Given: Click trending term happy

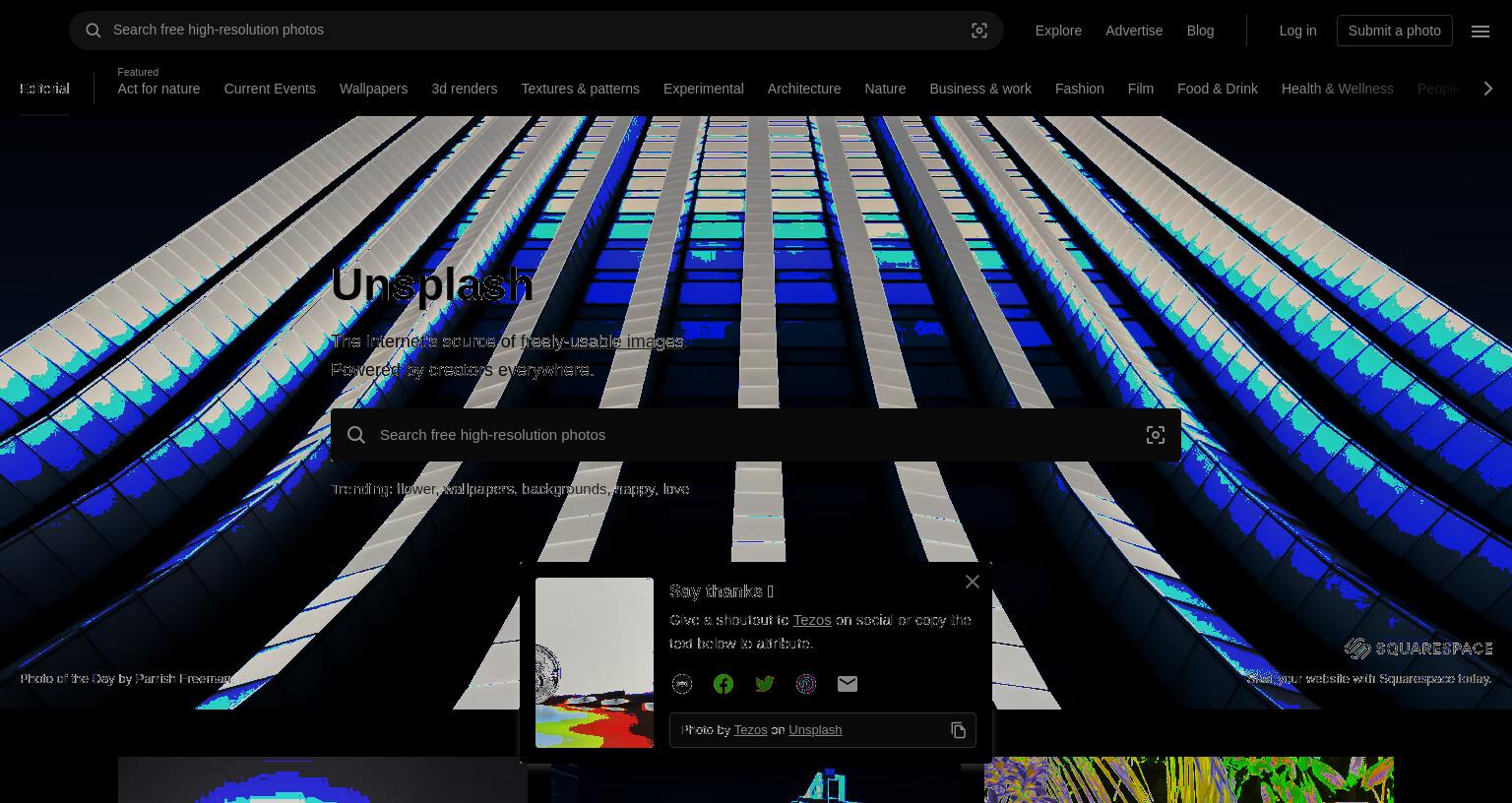Looking at the screenshot, I should (x=634, y=489).
